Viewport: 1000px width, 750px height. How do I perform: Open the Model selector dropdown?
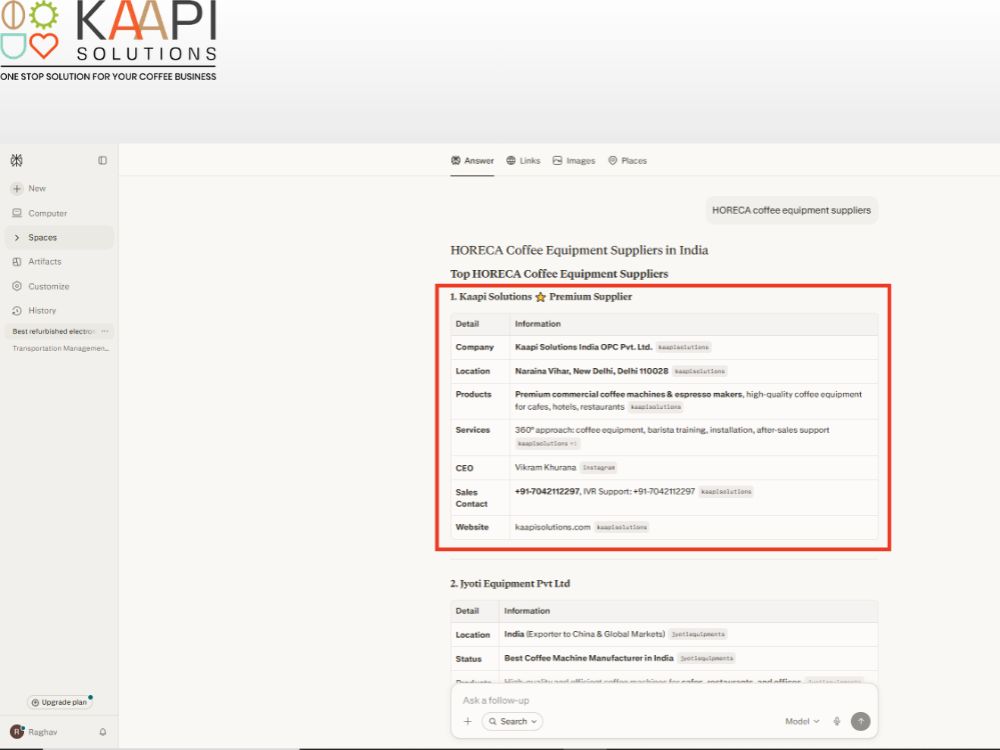[802, 721]
